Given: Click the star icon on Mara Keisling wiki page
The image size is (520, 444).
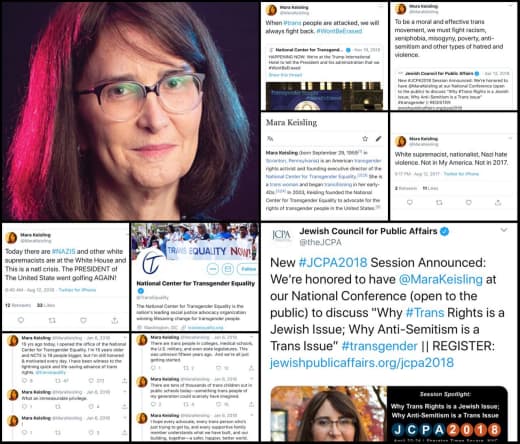Looking at the screenshot, I should tap(365, 139).
